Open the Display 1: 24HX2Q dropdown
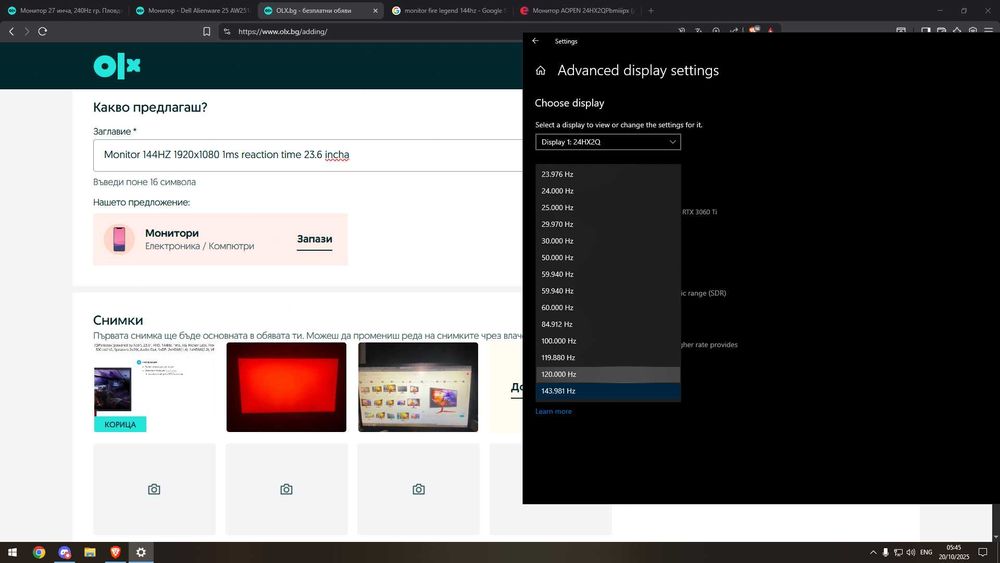Viewport: 1000px width, 563px height. (608, 142)
